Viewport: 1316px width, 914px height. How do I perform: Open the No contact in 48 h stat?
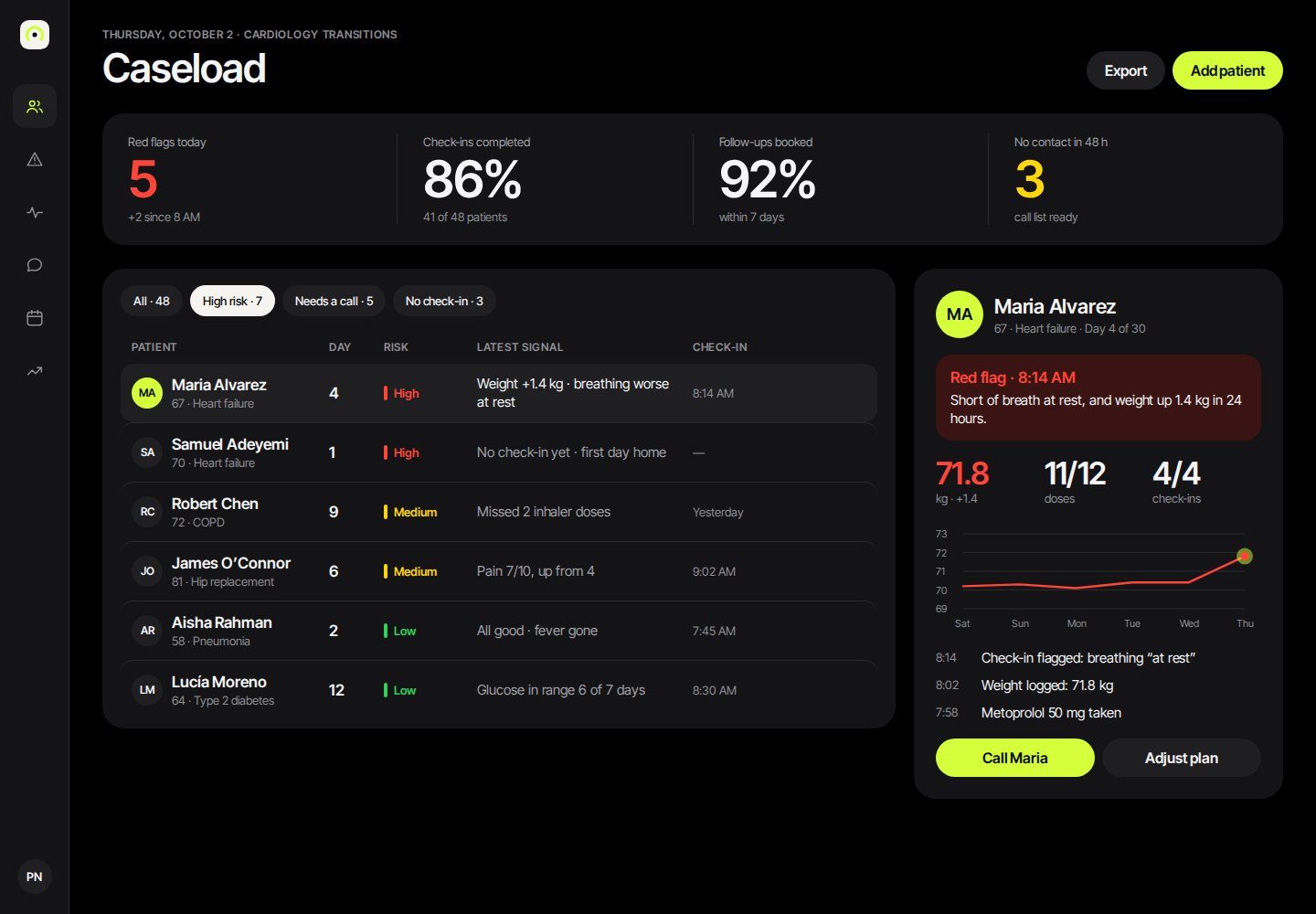coord(1135,179)
